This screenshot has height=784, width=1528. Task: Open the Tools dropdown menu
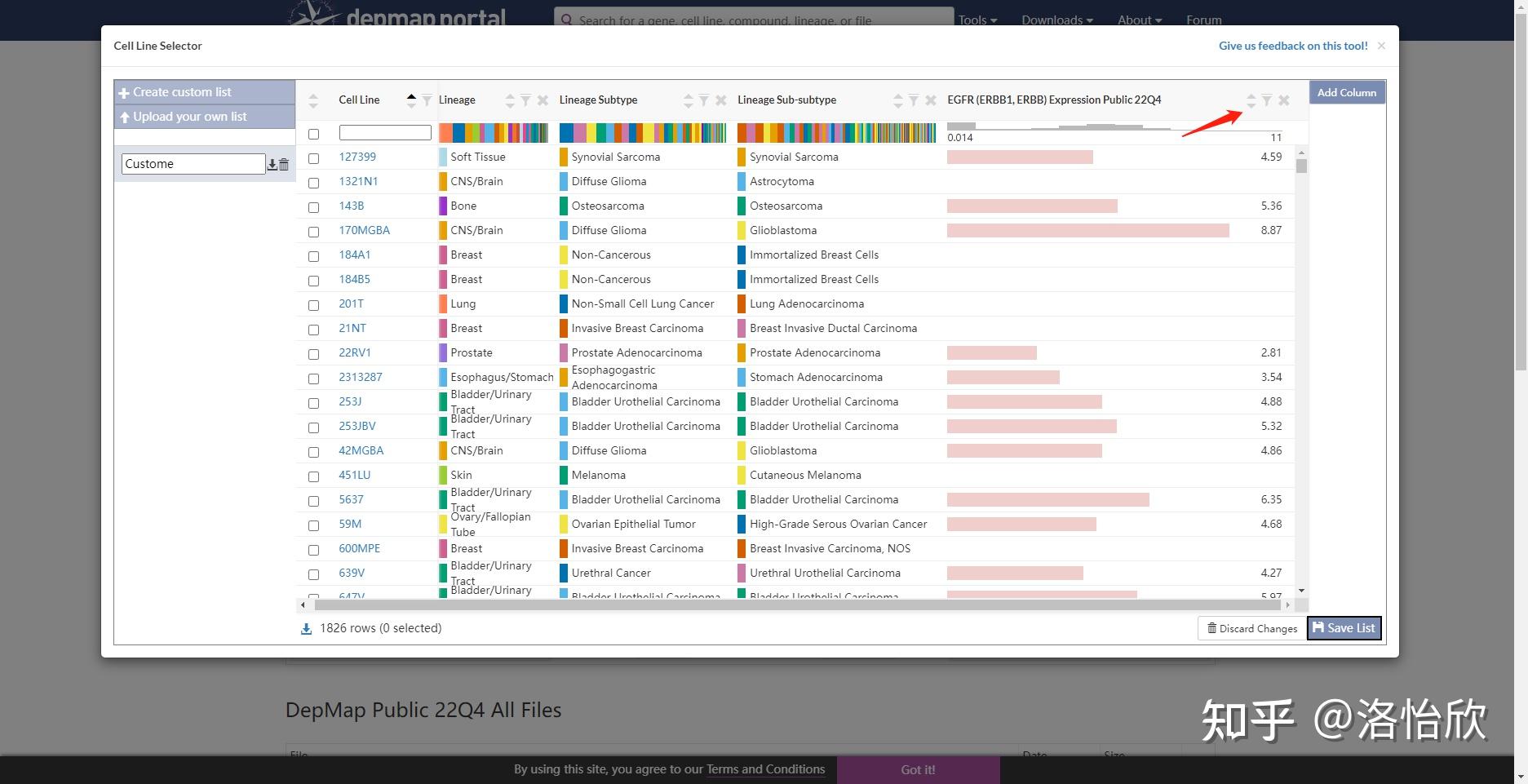point(977,20)
